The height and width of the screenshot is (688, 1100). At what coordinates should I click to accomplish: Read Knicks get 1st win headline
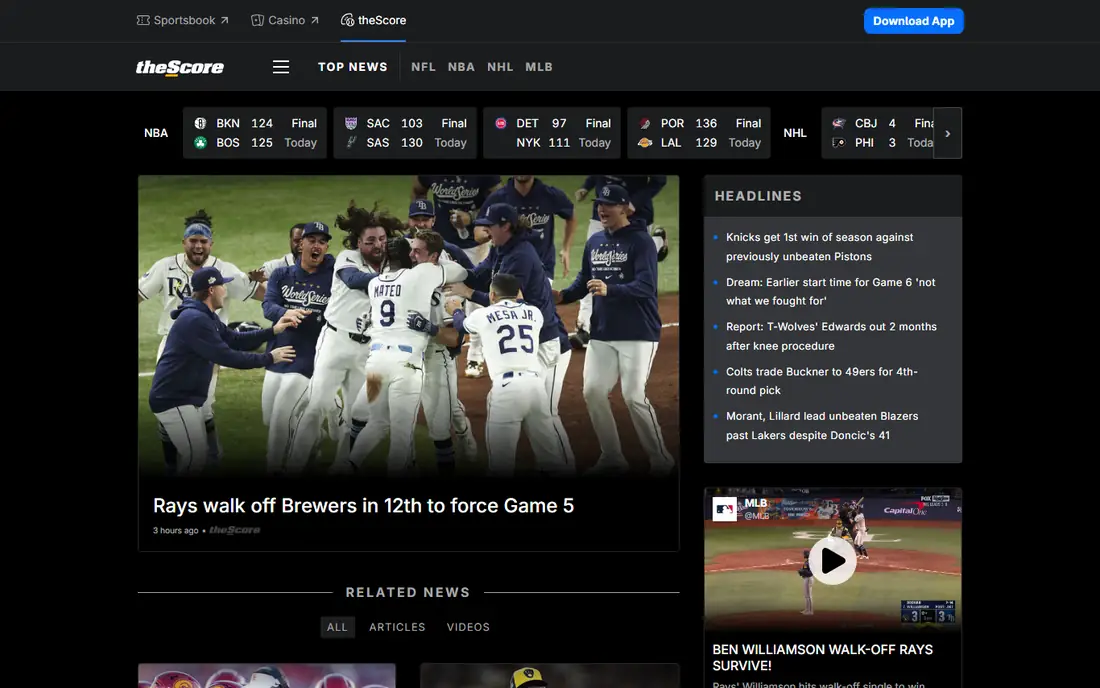click(x=819, y=247)
